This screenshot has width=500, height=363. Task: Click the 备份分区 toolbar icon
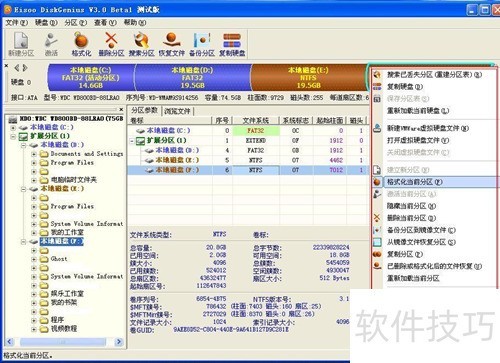(202, 44)
